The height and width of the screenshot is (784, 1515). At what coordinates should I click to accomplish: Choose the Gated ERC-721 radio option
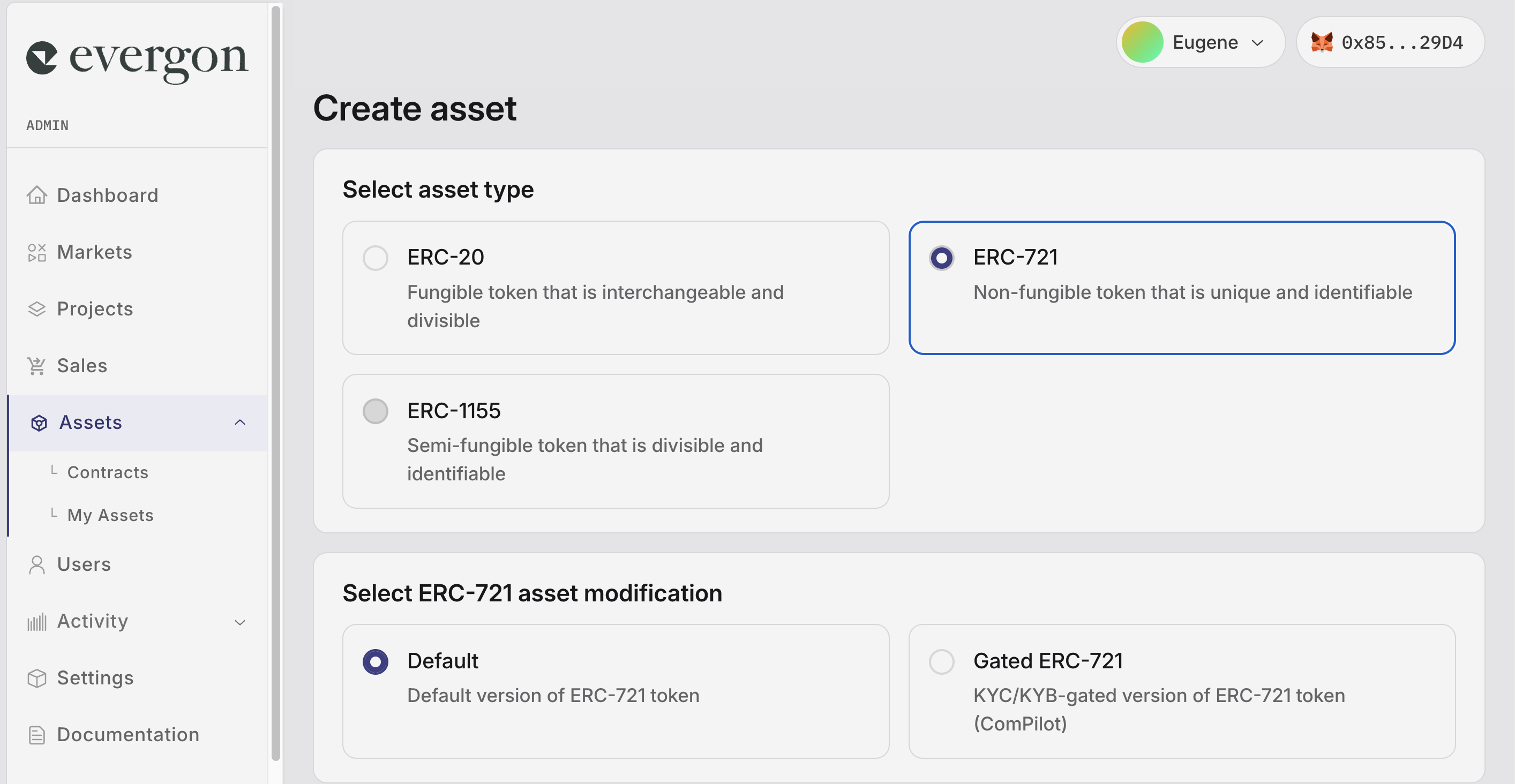[x=941, y=662]
